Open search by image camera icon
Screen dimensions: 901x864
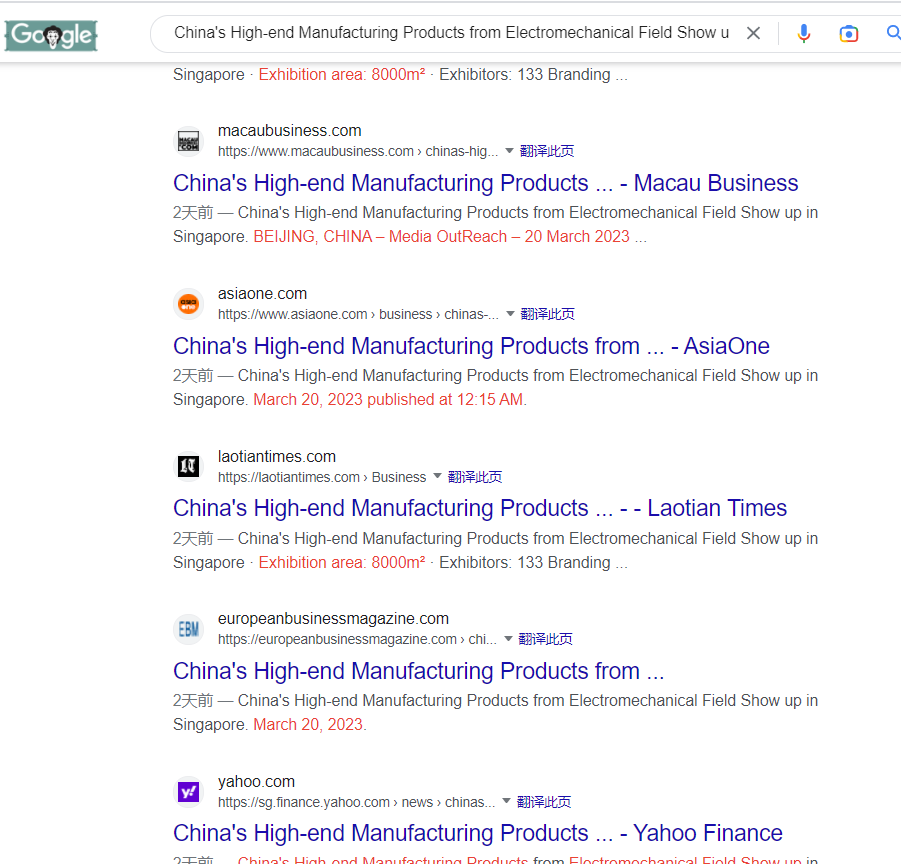point(849,33)
